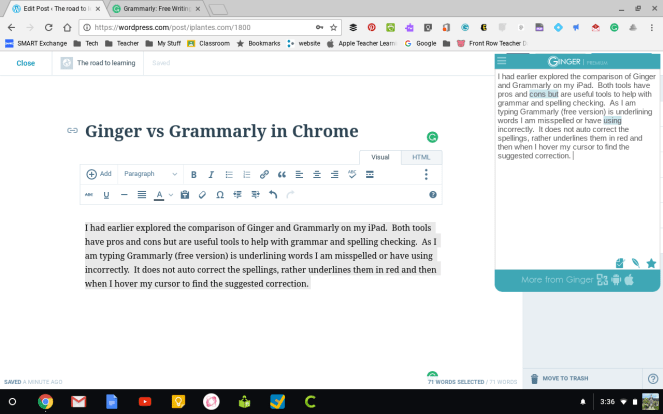
Task: Insert a special character with omega icon
Action: click(x=220, y=195)
